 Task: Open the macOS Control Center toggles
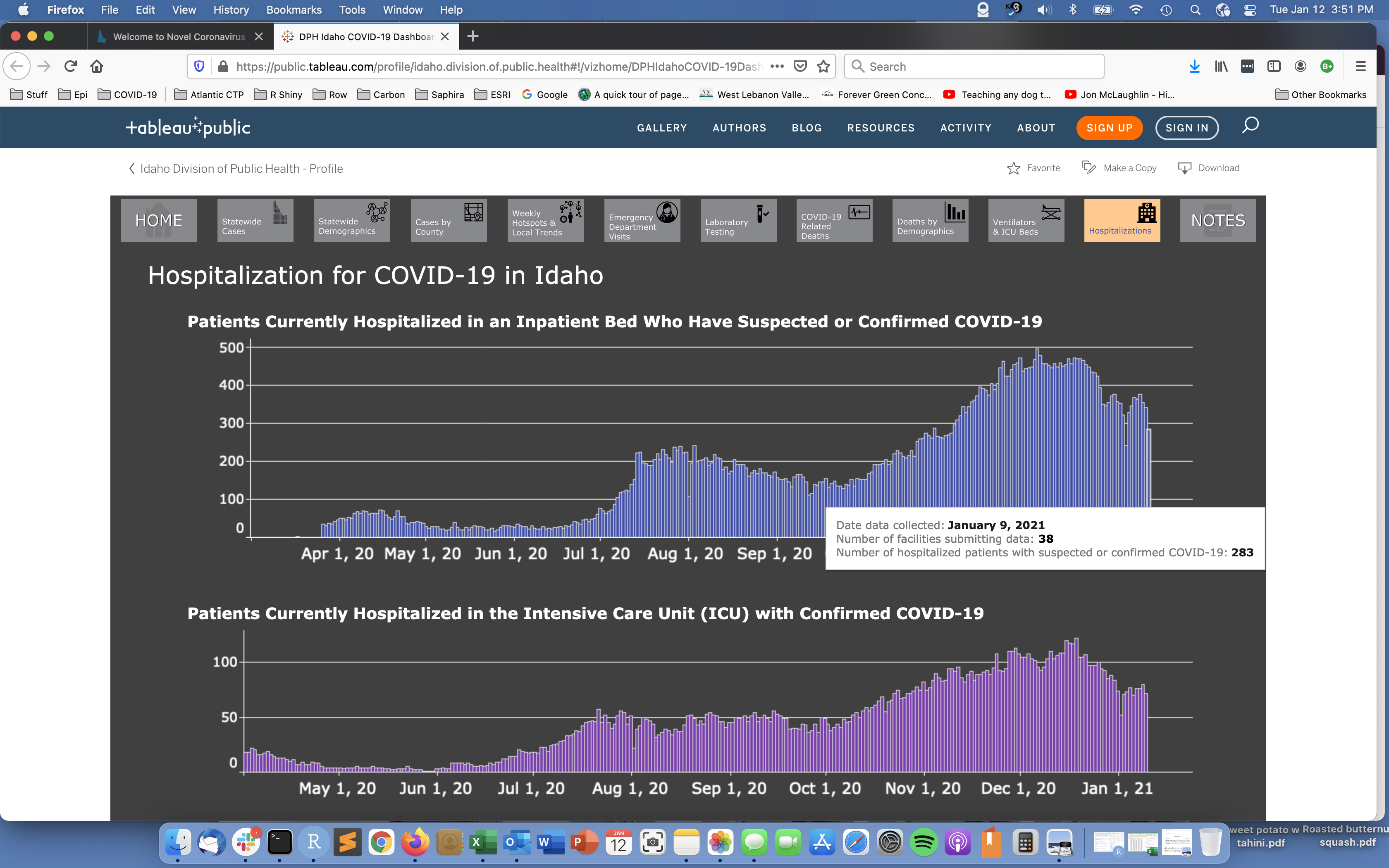click(x=1250, y=10)
